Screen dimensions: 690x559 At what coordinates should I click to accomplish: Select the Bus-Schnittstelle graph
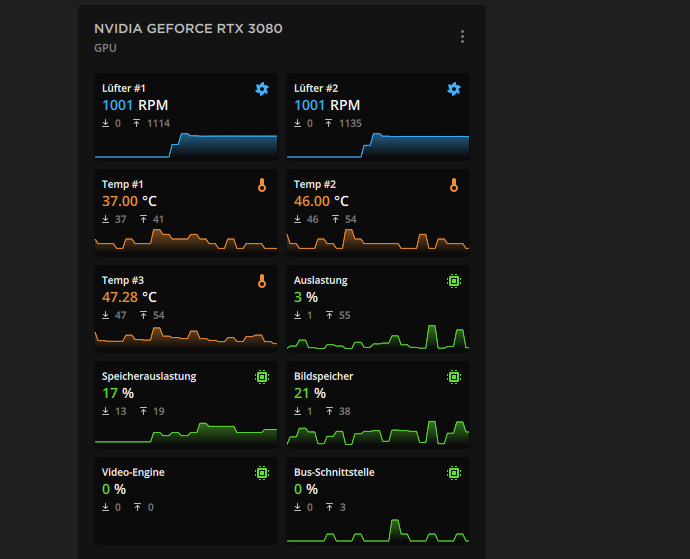click(x=378, y=530)
